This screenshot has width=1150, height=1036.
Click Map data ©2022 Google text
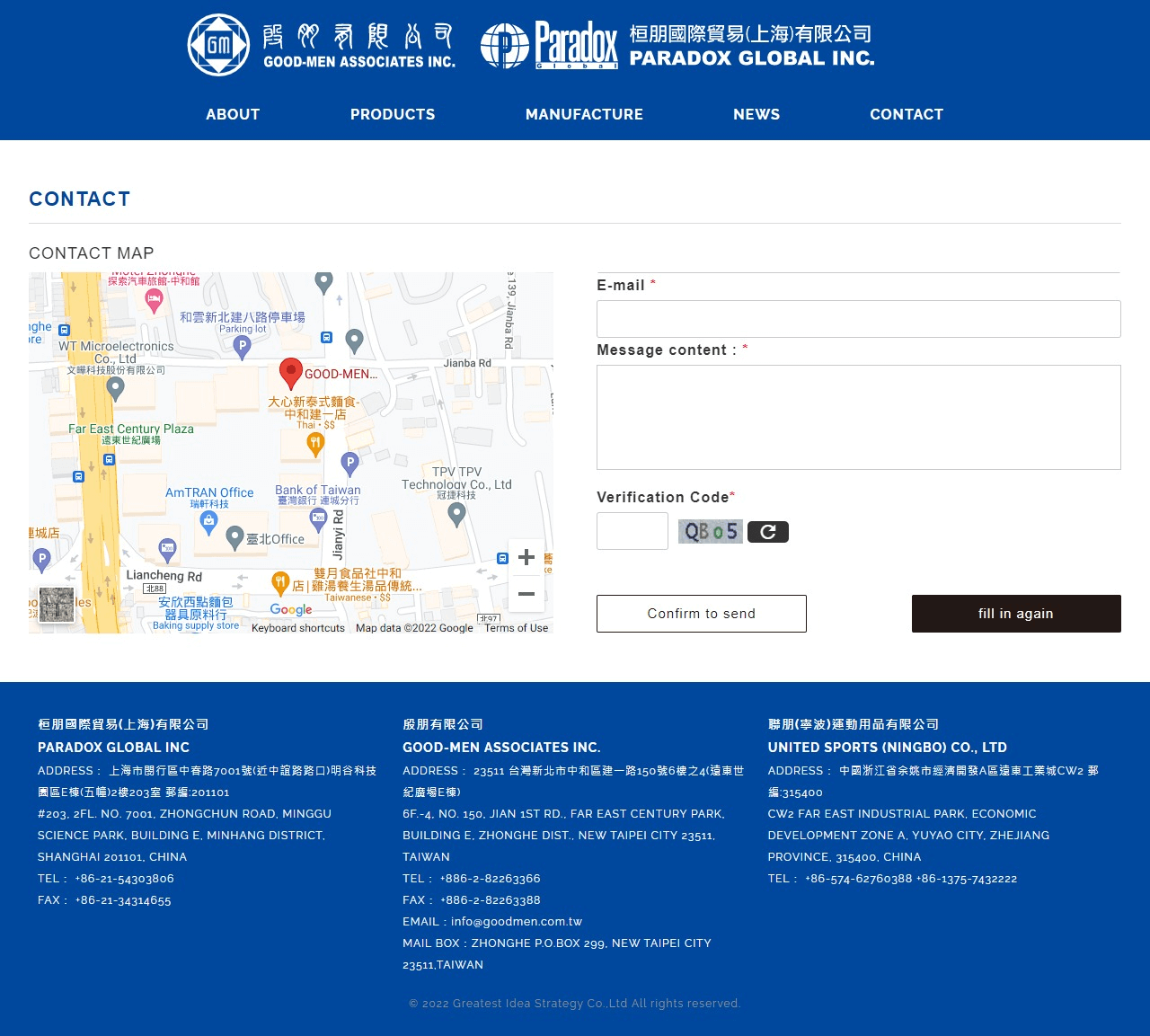(x=414, y=628)
